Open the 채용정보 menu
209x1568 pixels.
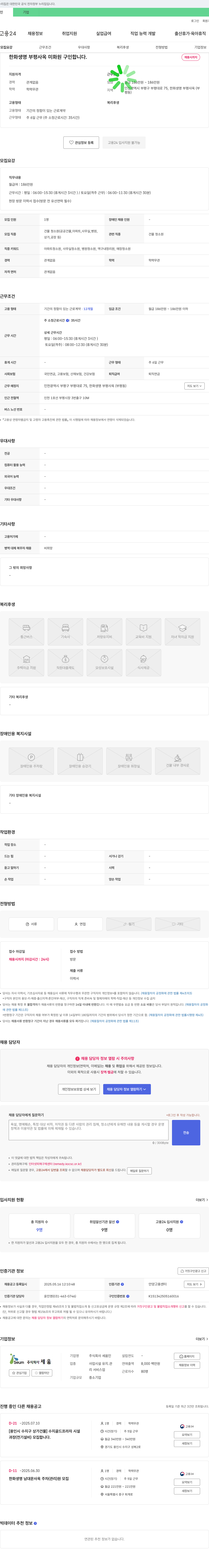pos(35,34)
